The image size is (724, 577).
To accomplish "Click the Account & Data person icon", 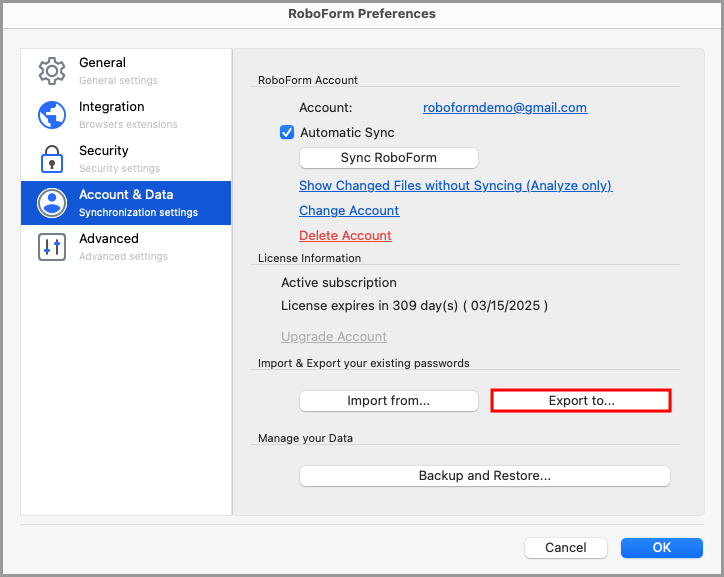I will coord(52,203).
